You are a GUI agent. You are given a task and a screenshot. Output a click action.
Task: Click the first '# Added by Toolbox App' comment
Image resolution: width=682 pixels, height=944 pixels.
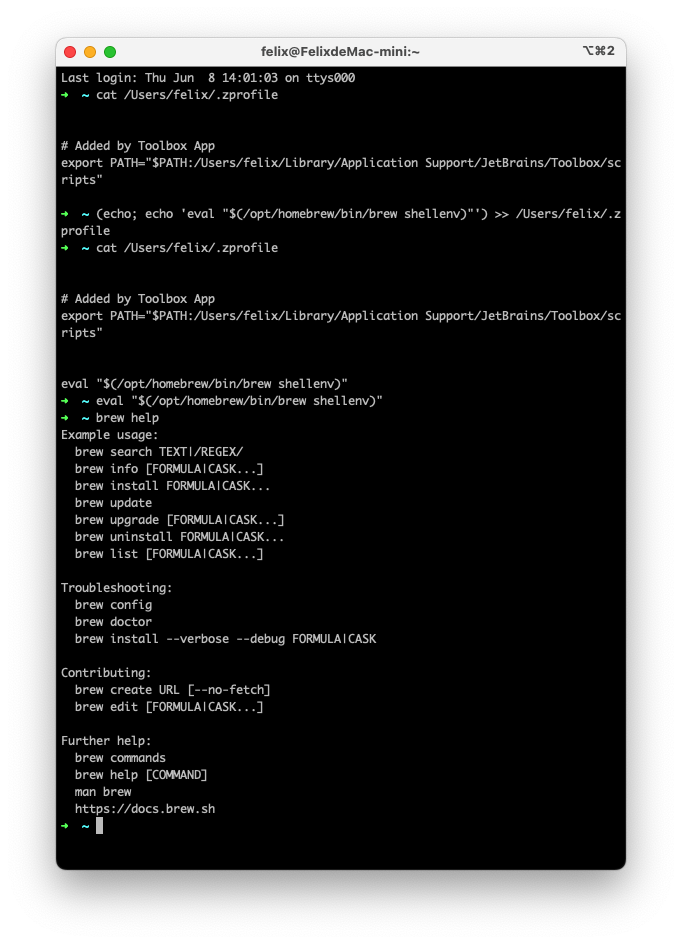click(x=138, y=146)
